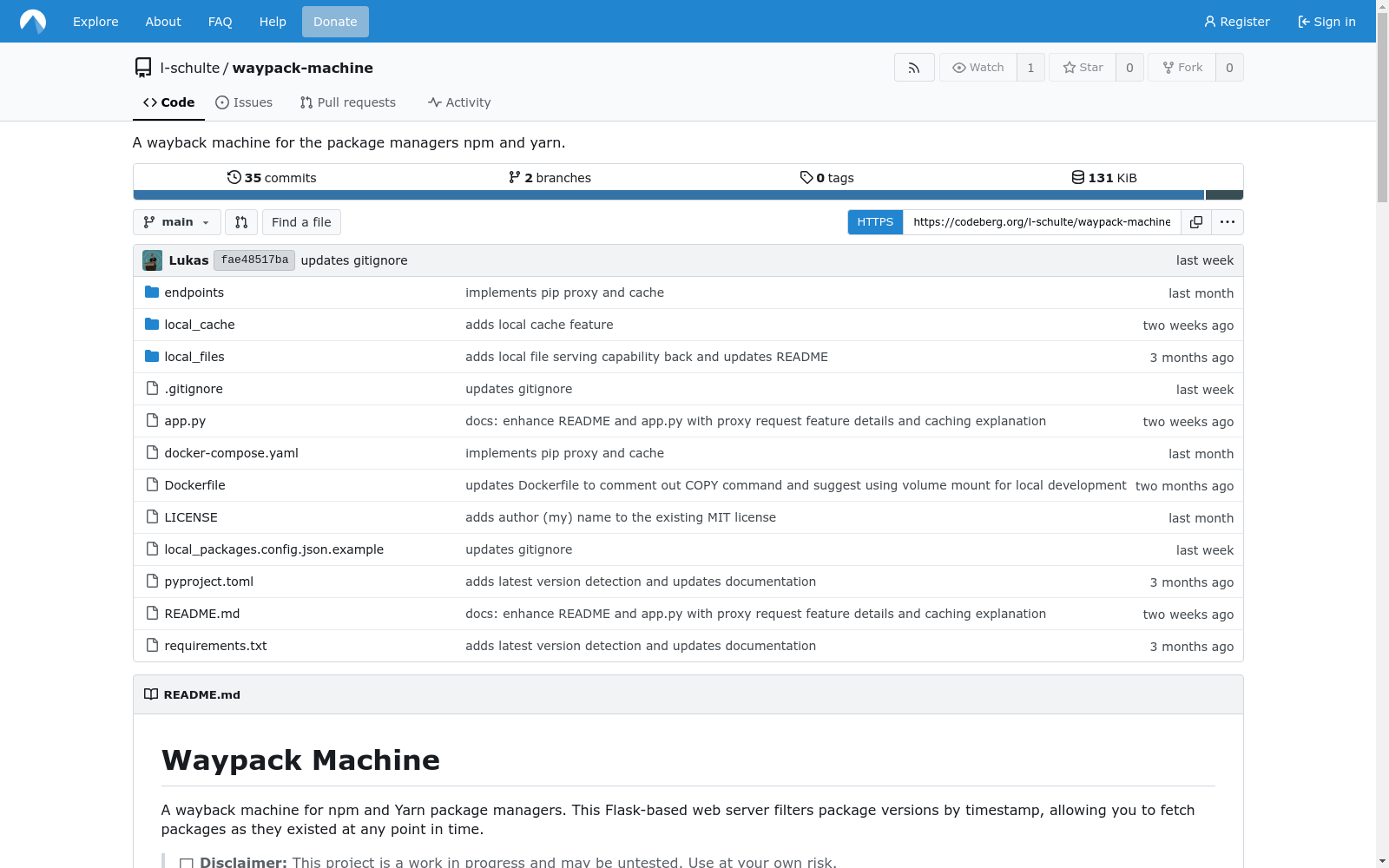Click the clone URL input field
Viewport: 1389px width, 868px height.
click(1042, 222)
